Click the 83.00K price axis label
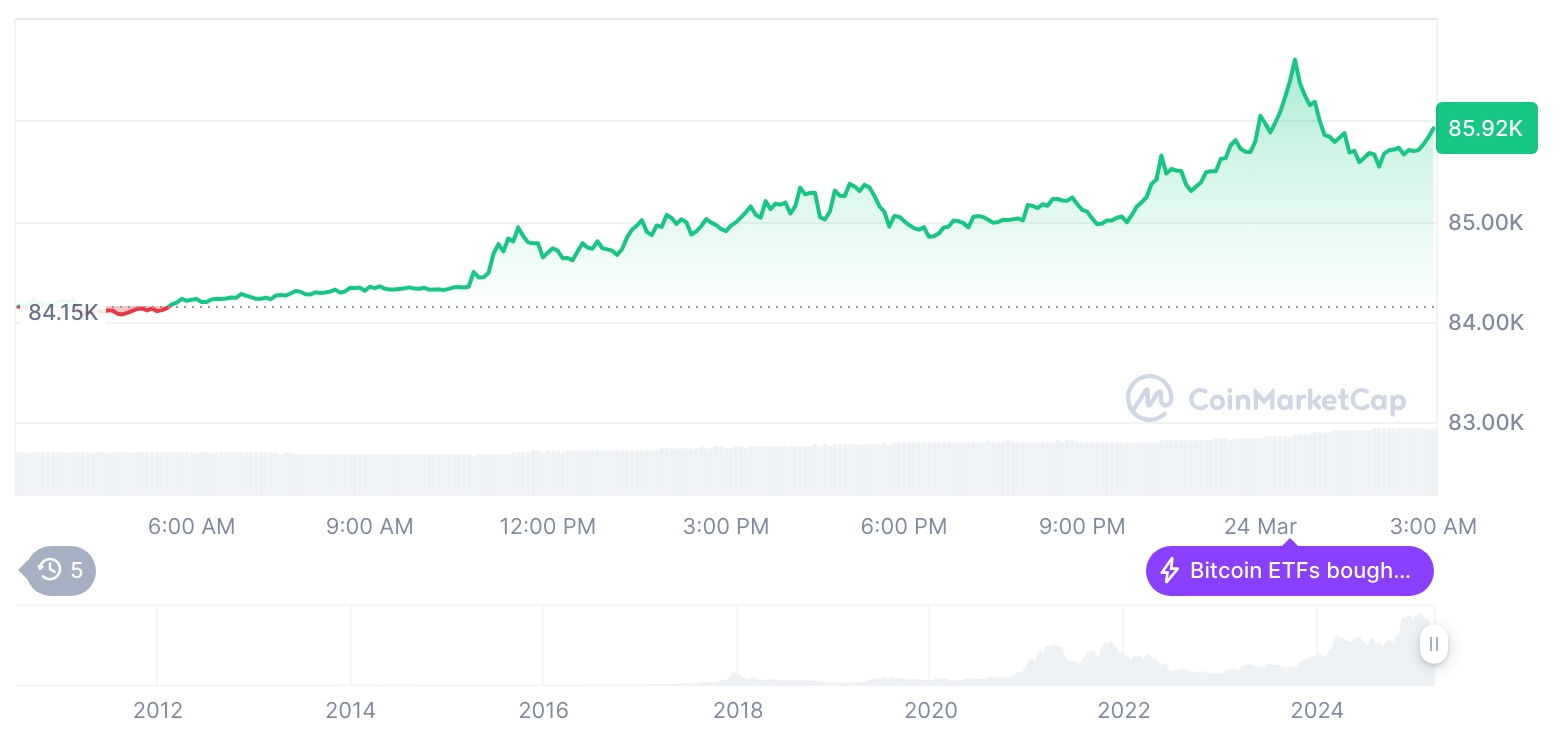This screenshot has height=732, width=1566. pyautogui.click(x=1485, y=422)
